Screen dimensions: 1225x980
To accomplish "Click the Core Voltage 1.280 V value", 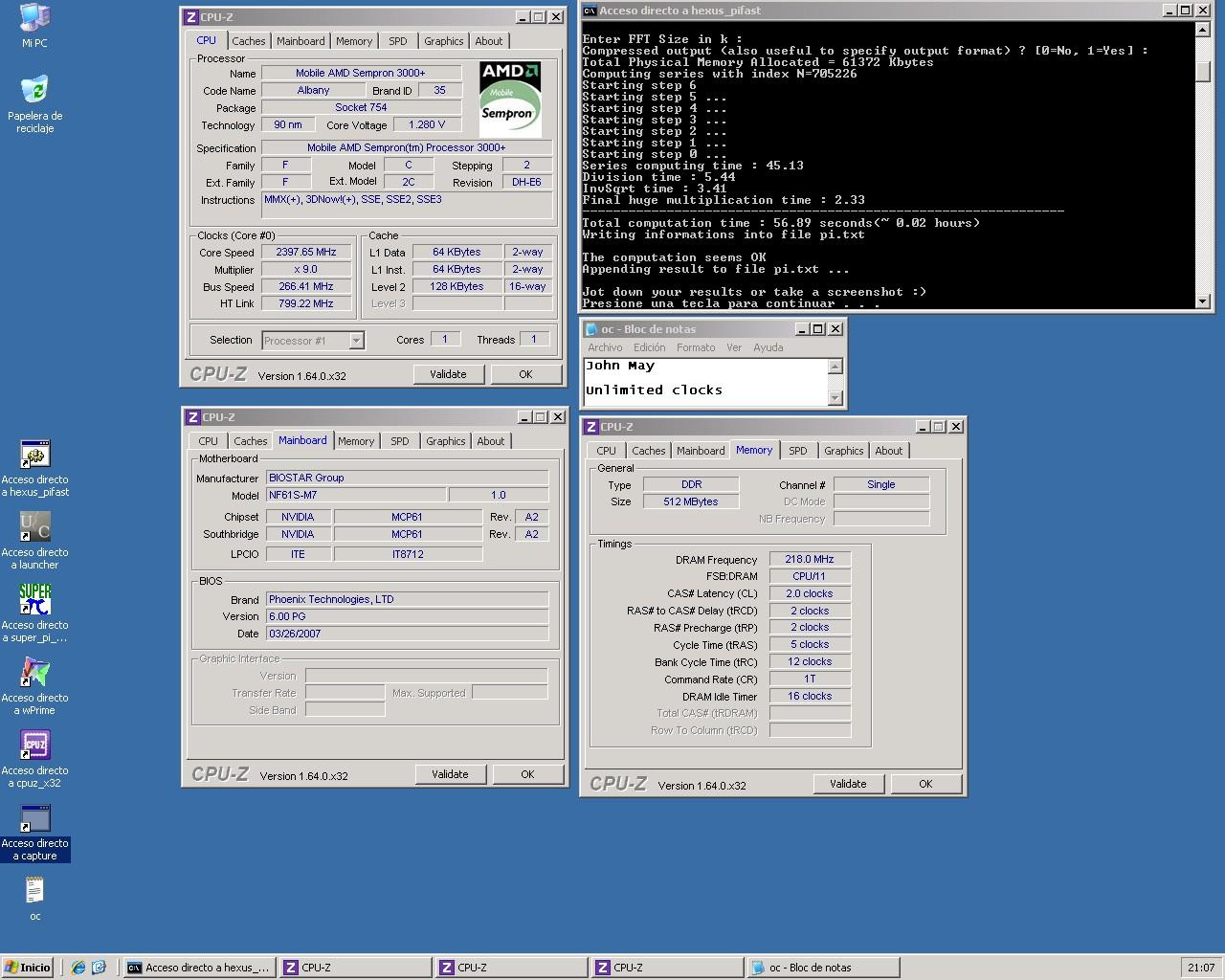I will [427, 124].
